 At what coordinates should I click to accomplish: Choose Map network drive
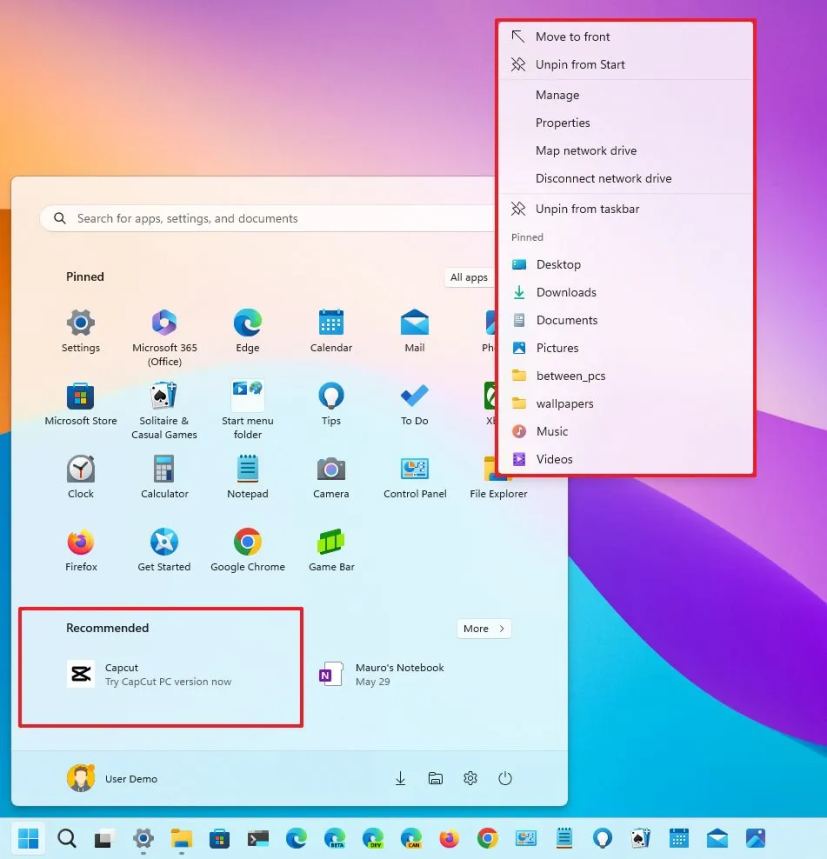tap(625, 151)
